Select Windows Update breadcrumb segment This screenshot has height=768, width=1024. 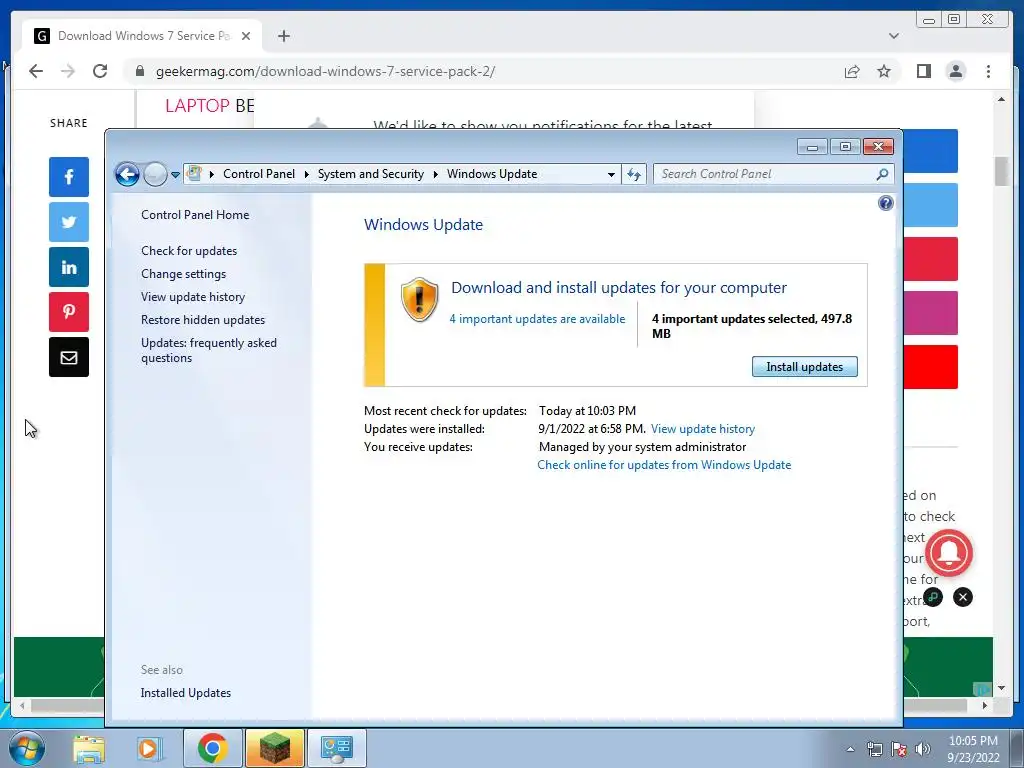[492, 174]
